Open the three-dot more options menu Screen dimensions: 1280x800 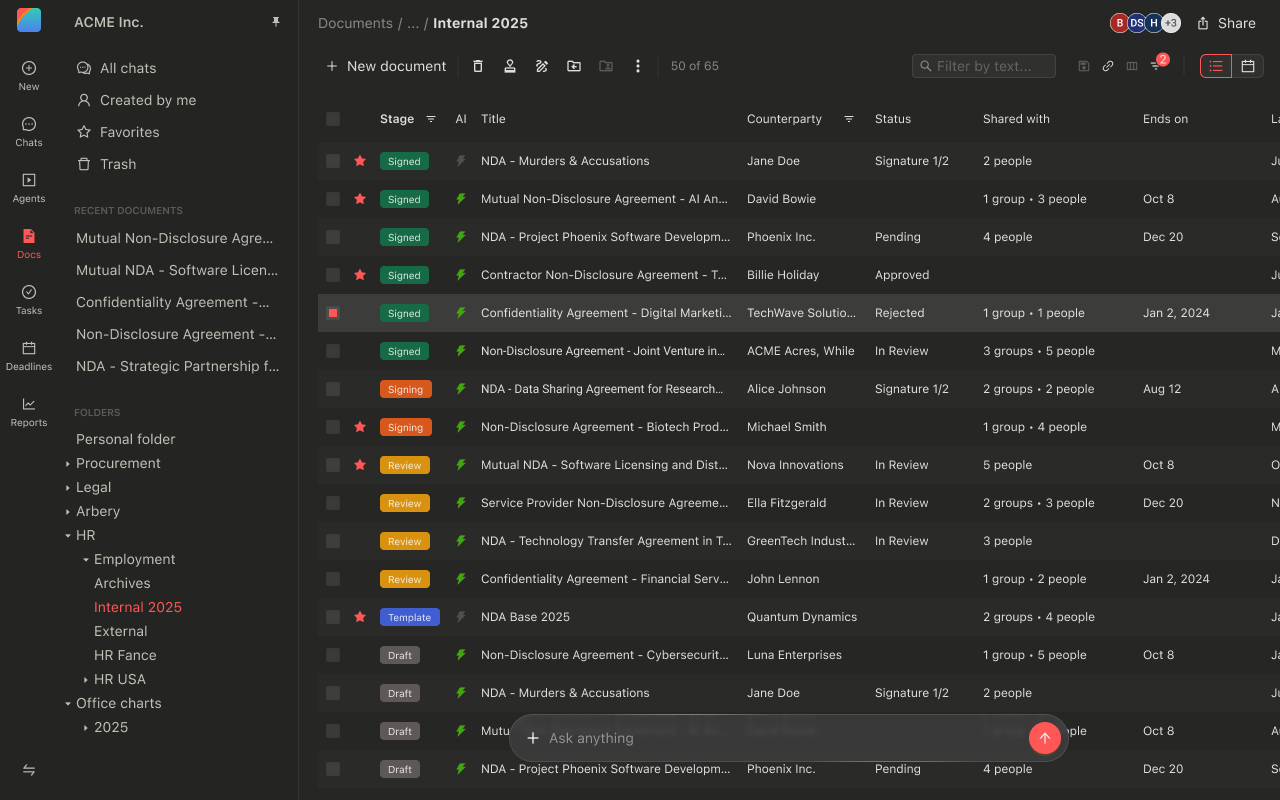point(638,66)
